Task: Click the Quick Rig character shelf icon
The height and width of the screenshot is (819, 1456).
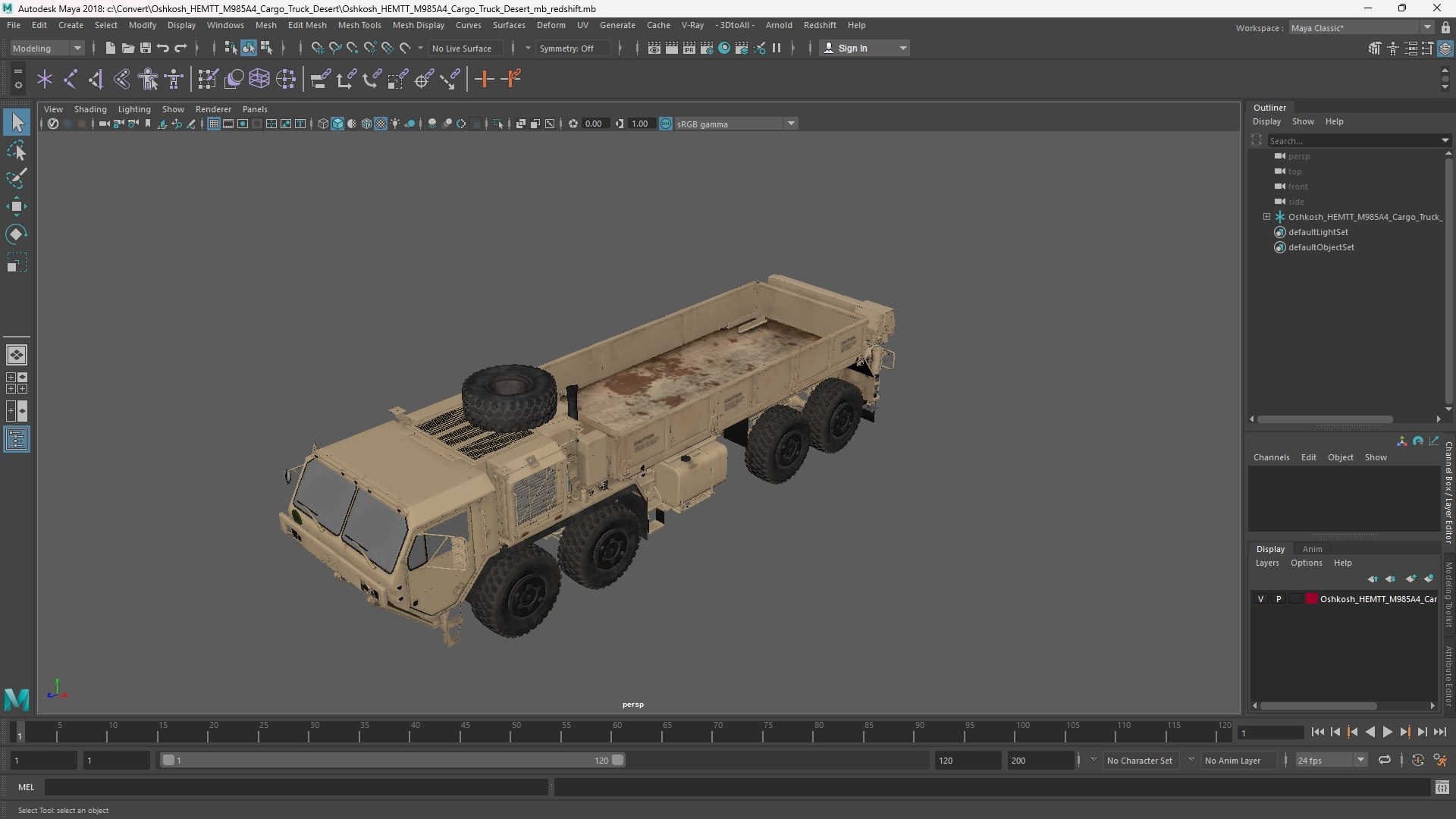Action: tap(149, 79)
